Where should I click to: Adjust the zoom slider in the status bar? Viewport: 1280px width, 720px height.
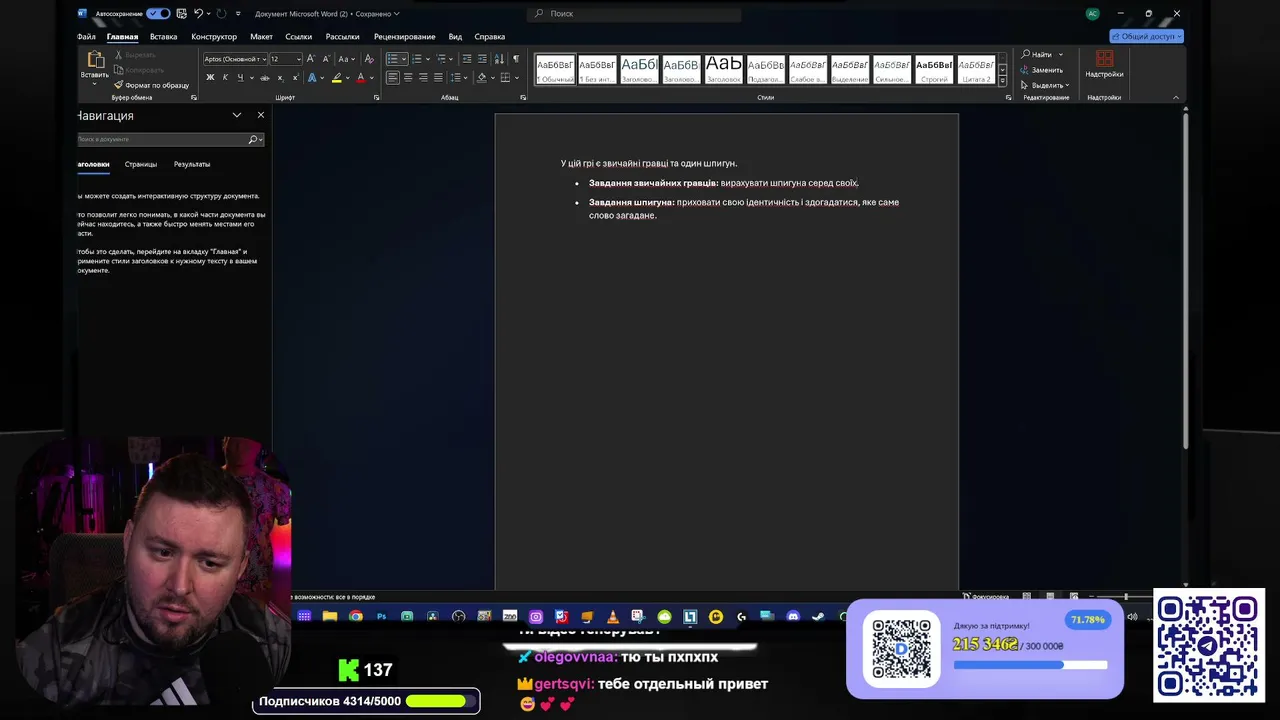(x=1125, y=597)
